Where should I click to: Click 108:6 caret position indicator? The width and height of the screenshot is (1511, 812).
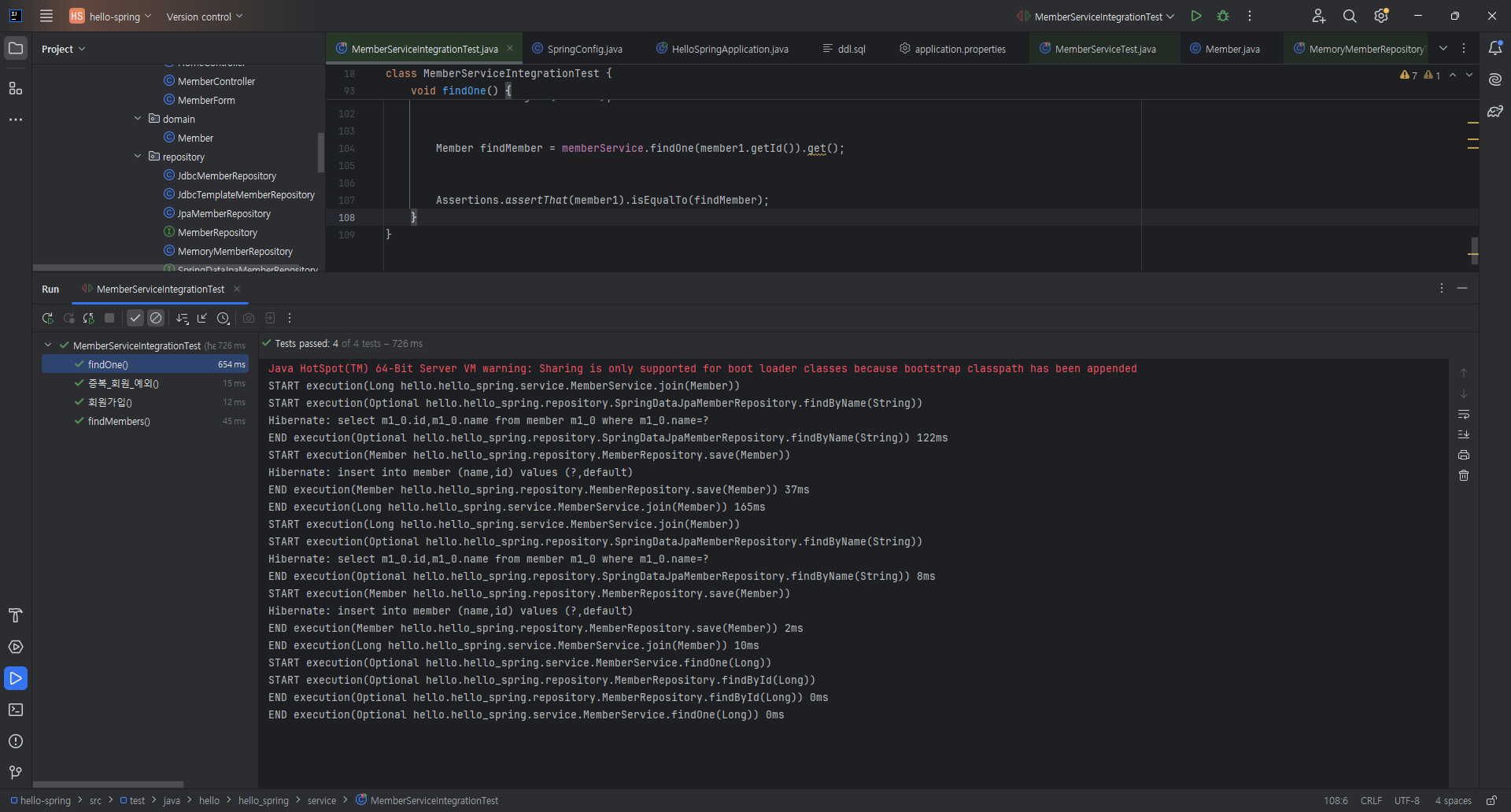1336,800
